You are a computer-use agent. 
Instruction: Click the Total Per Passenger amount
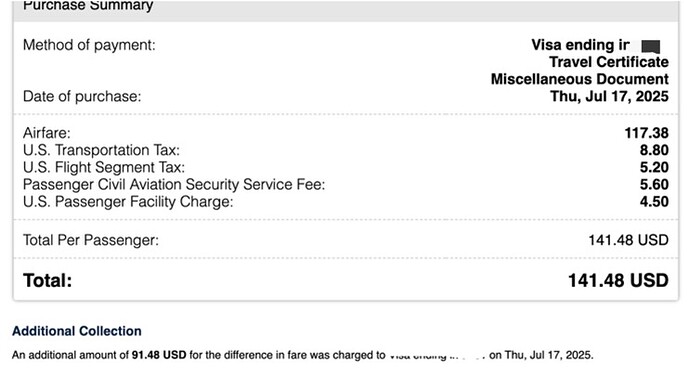pos(628,240)
